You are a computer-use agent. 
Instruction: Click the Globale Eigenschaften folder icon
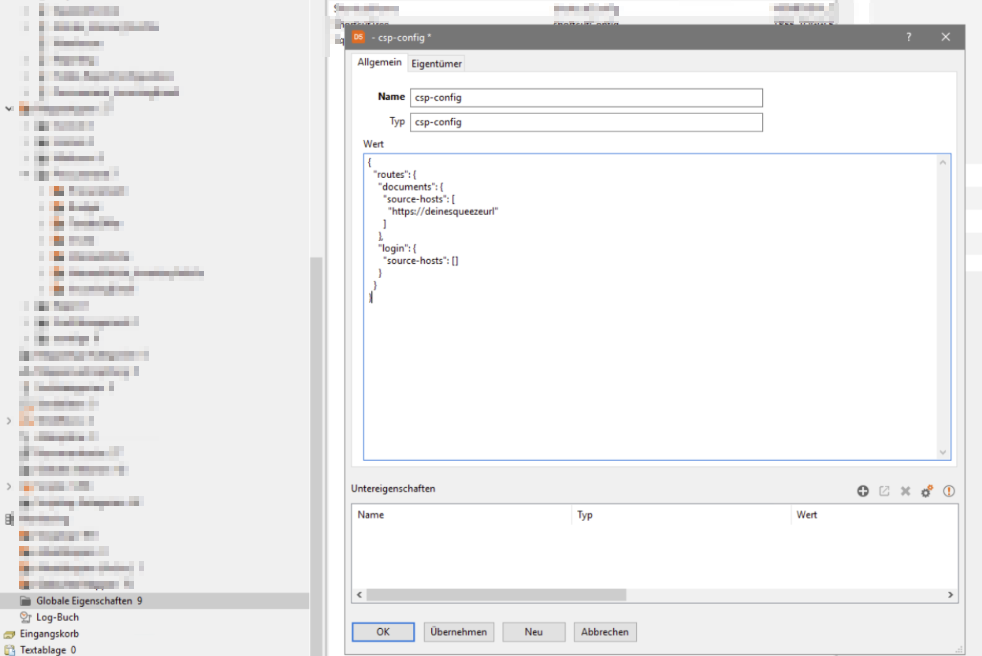pos(26,601)
